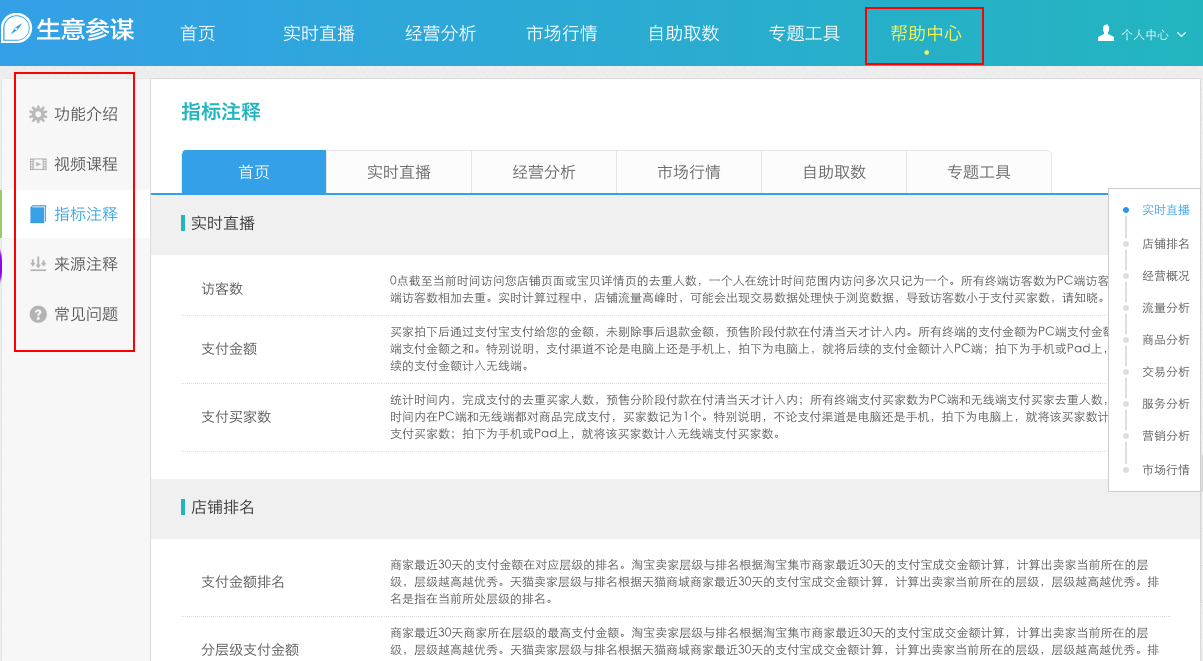Click the 访客数 metric row label
Image resolution: width=1203 pixels, height=661 pixels.
coord(222,289)
